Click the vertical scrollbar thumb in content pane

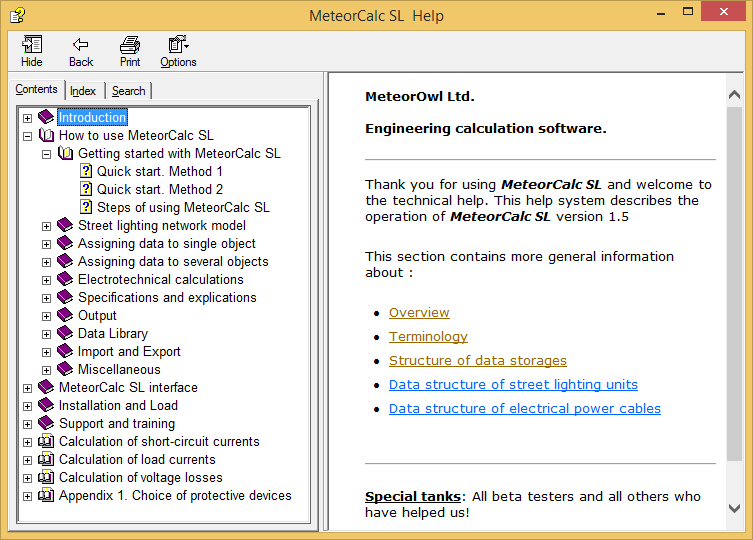pyautogui.click(x=734, y=283)
